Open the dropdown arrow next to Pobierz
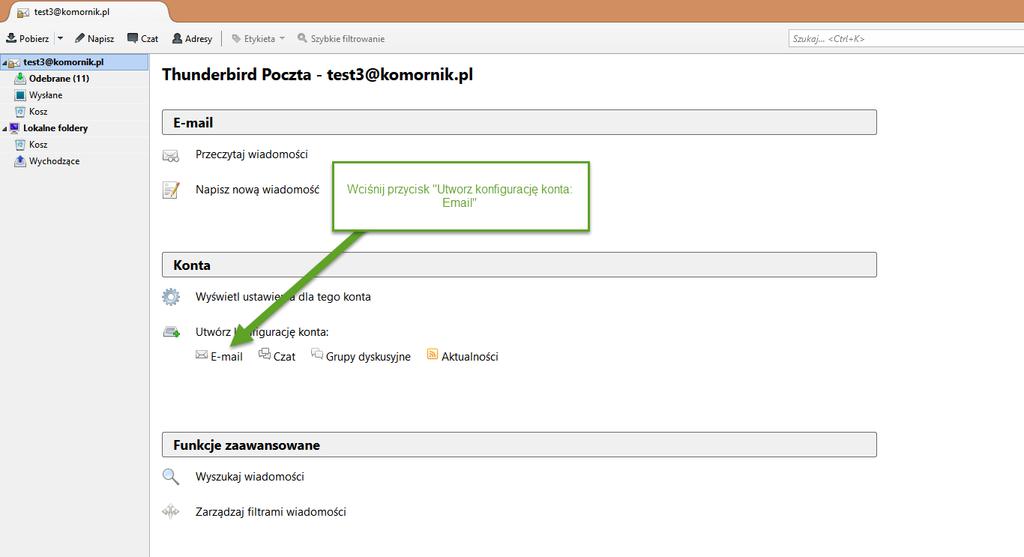The height and width of the screenshot is (557, 1024). 60,39
